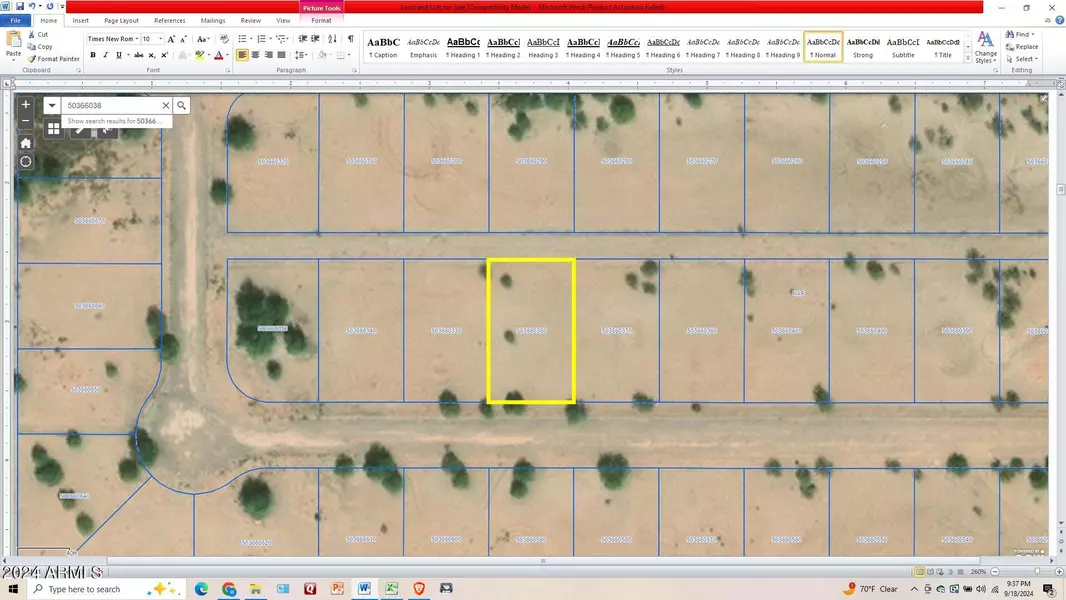This screenshot has height=600, width=1066.
Task: Show paragraph marks with the pilcrow icon
Action: point(349,40)
